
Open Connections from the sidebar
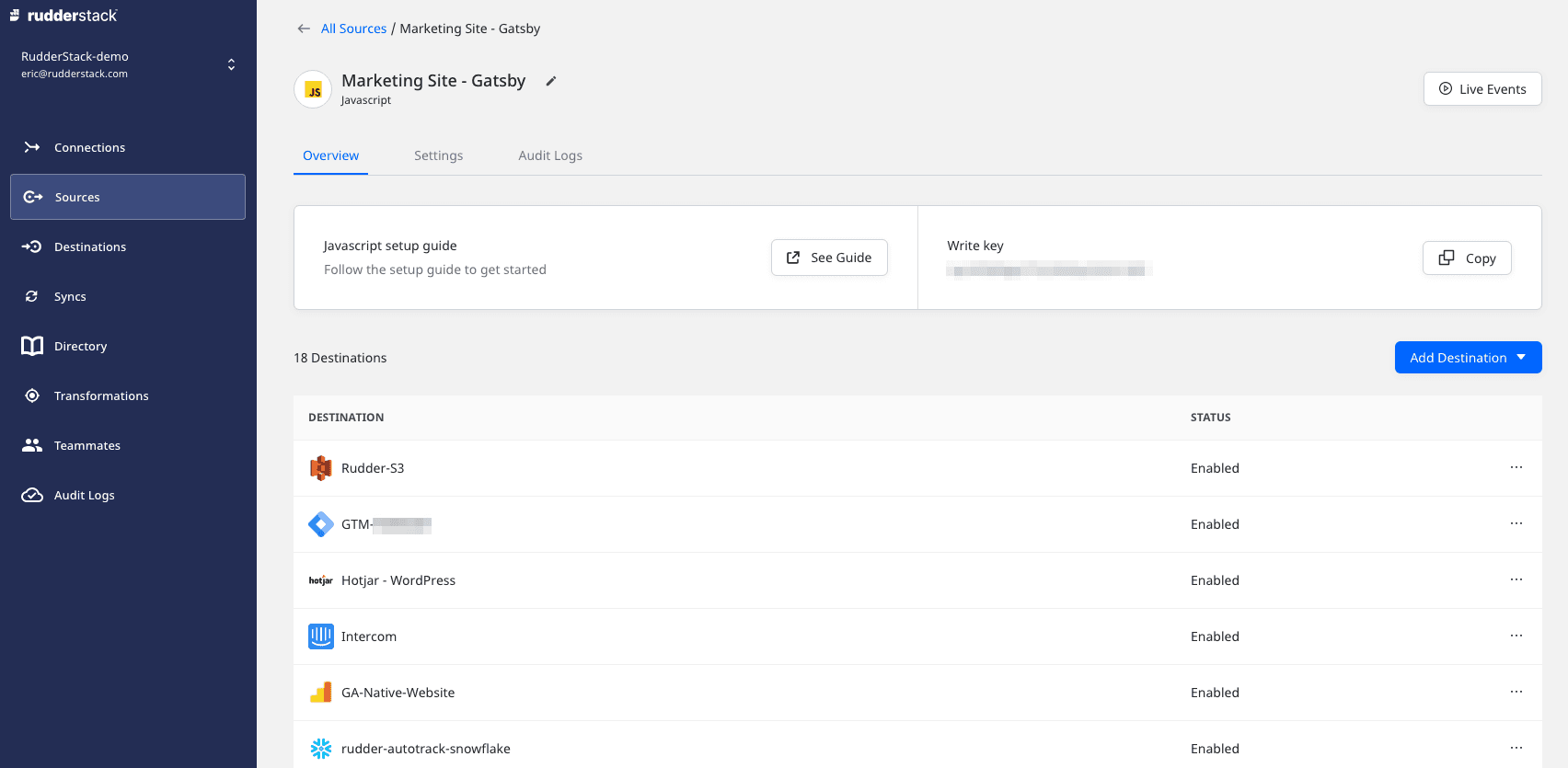(89, 147)
